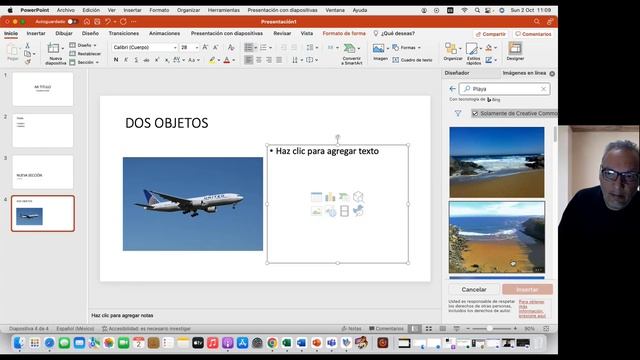The image size is (640, 360).
Task: Click the Estilos rápidos icon
Action: [x=471, y=49]
